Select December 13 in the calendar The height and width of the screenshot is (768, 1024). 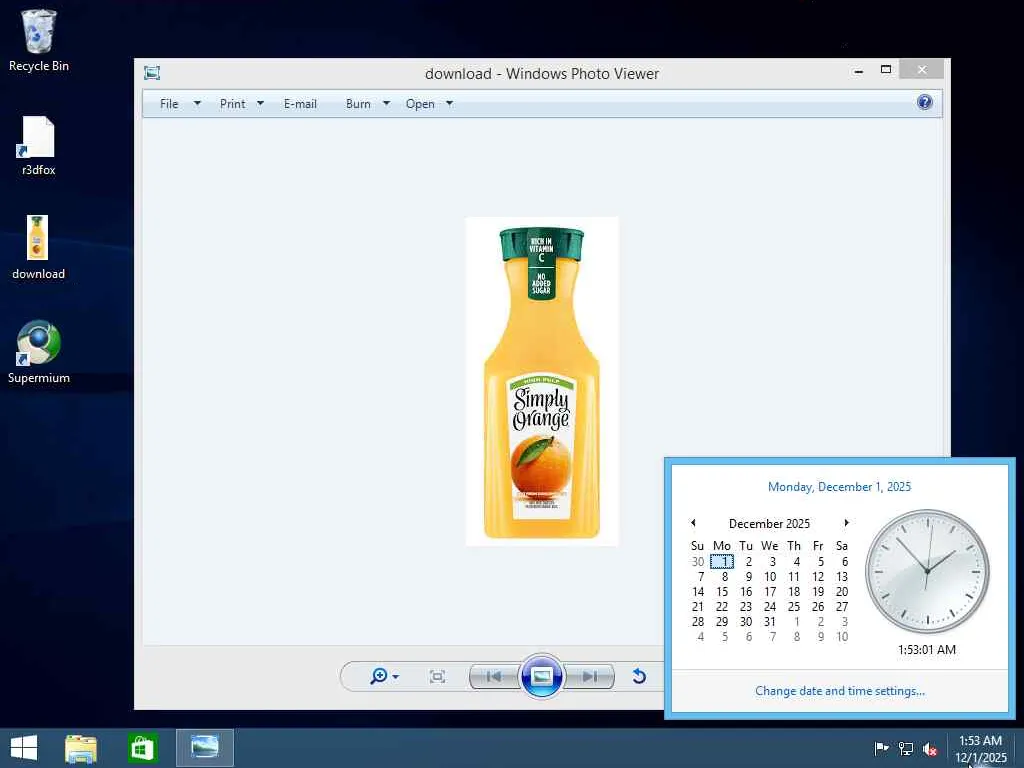point(842,577)
